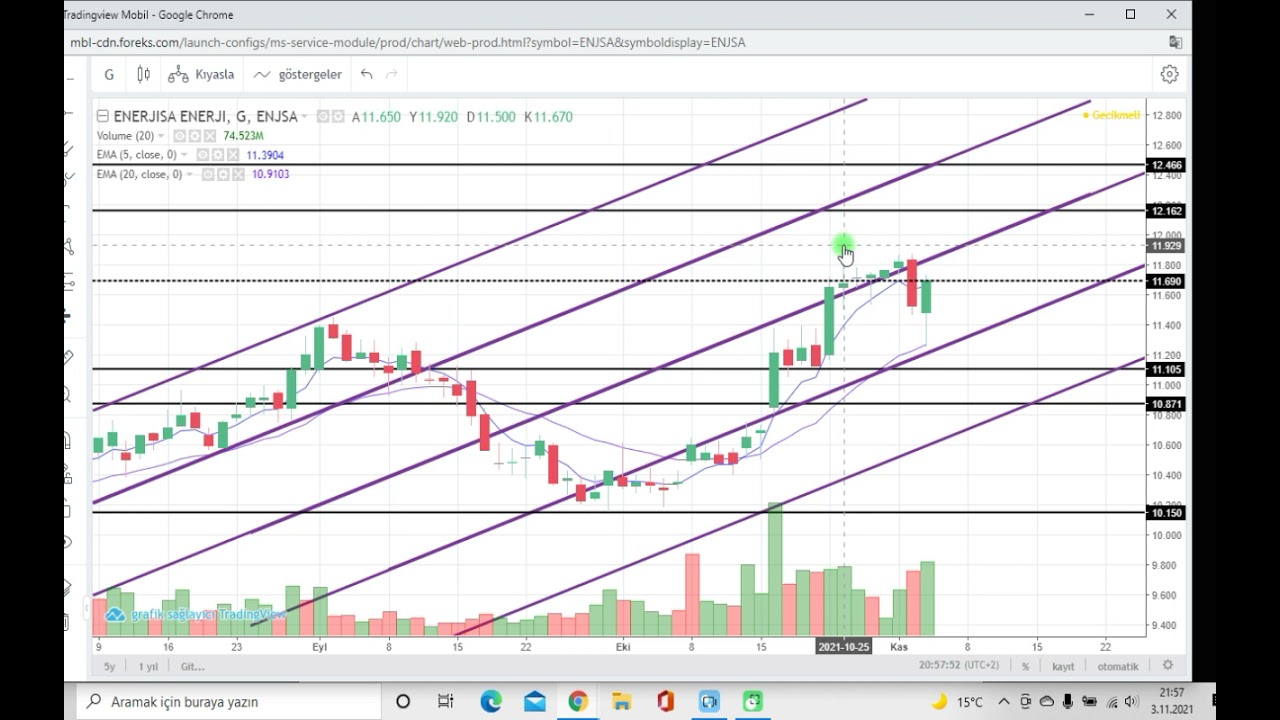The width and height of the screenshot is (1280, 720).
Task: Remove the EMA (5, close, 0) indicator
Action: click(x=234, y=155)
